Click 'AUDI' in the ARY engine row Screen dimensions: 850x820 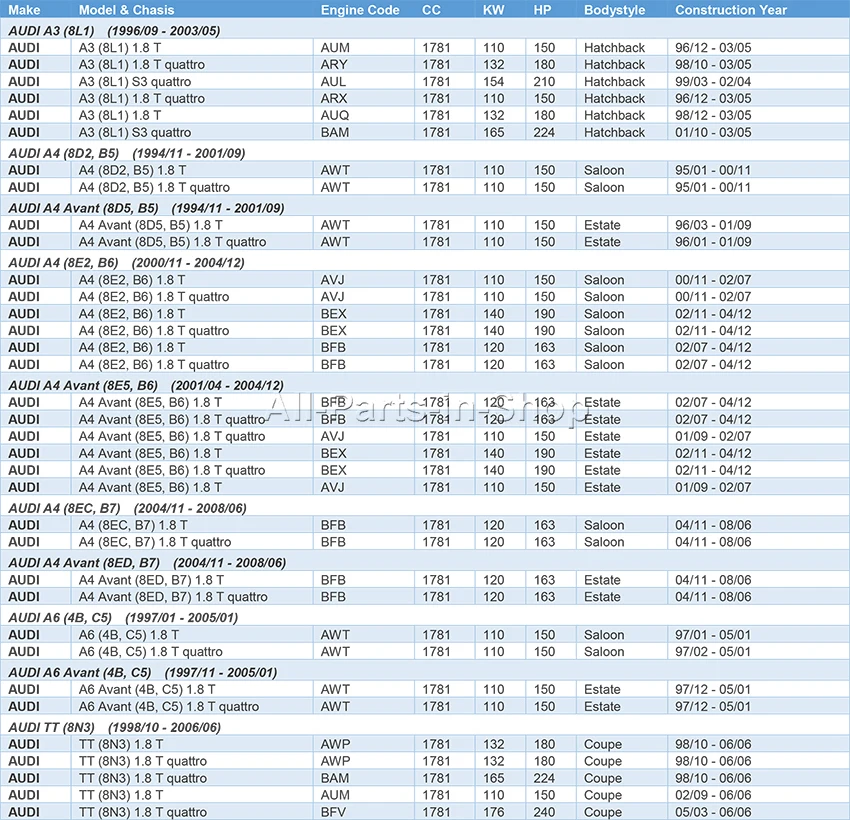(x=24, y=64)
